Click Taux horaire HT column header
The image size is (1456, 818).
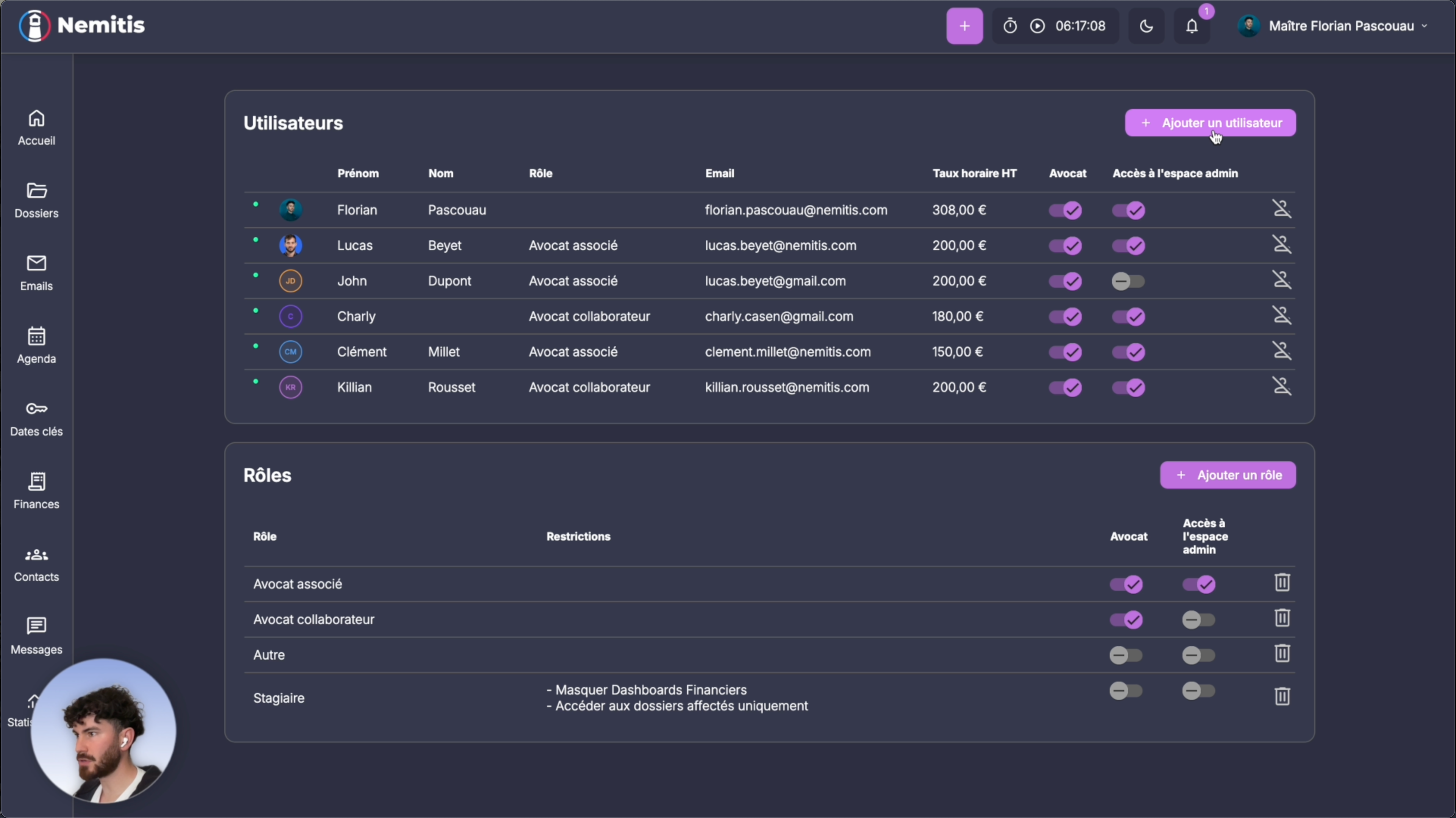pyautogui.click(x=975, y=173)
